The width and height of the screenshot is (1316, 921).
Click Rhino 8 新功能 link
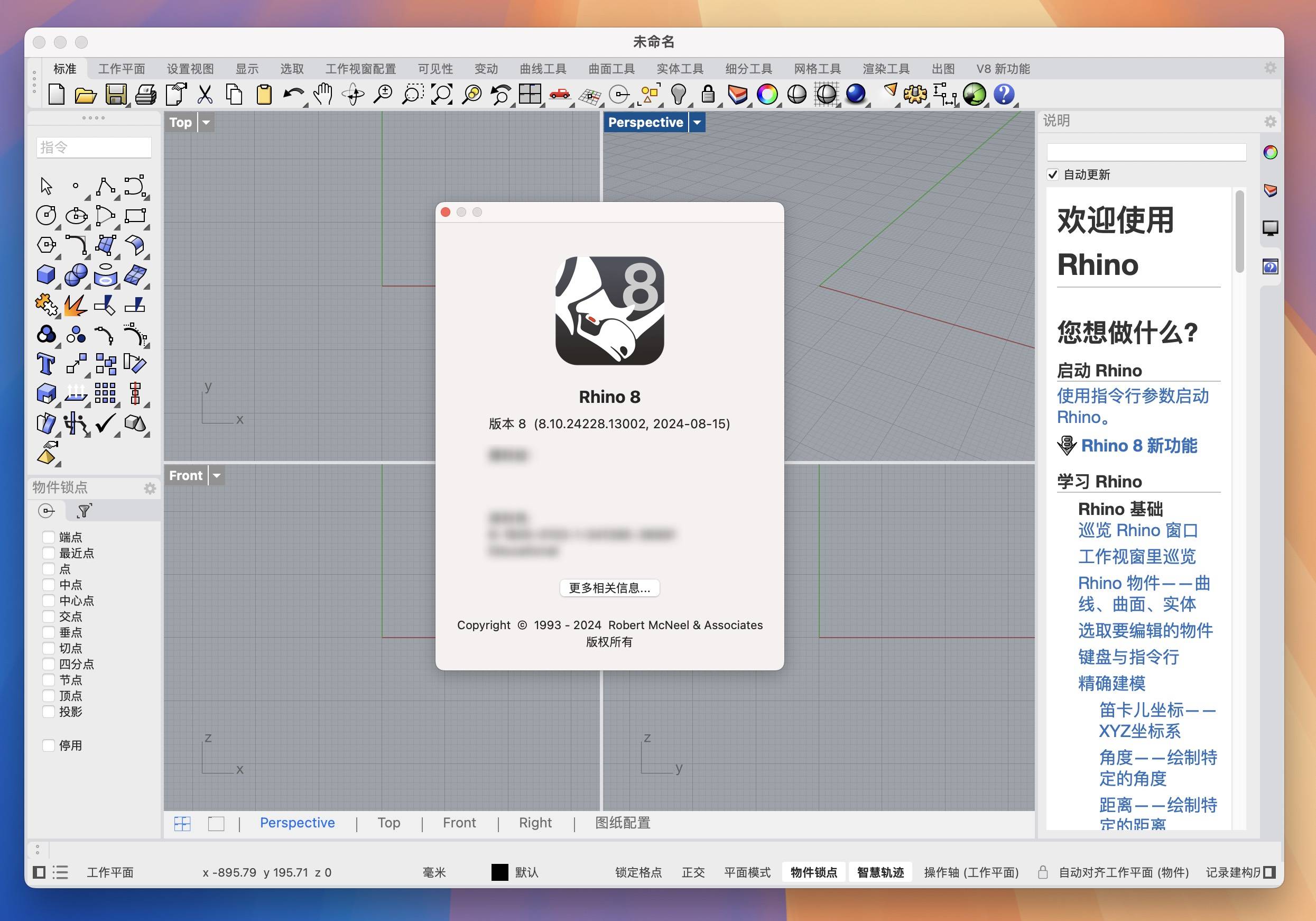click(x=1142, y=445)
